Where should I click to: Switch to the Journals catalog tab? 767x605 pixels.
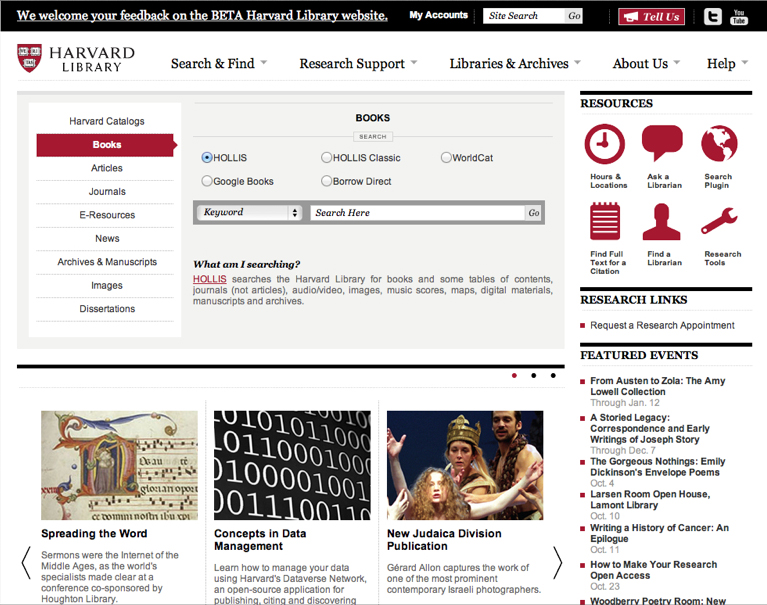(x=107, y=192)
